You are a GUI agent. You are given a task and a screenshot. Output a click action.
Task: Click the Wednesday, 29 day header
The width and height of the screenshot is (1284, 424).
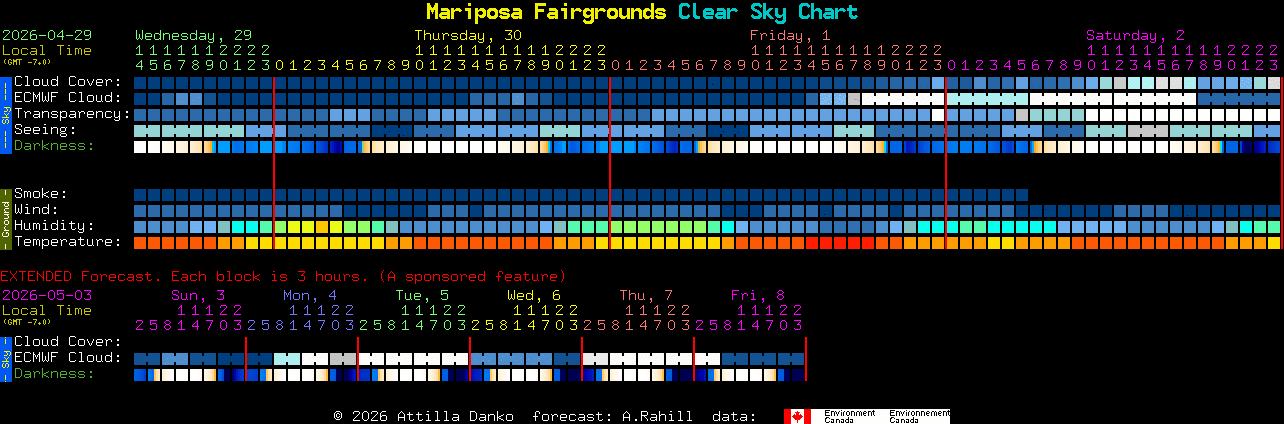point(193,35)
